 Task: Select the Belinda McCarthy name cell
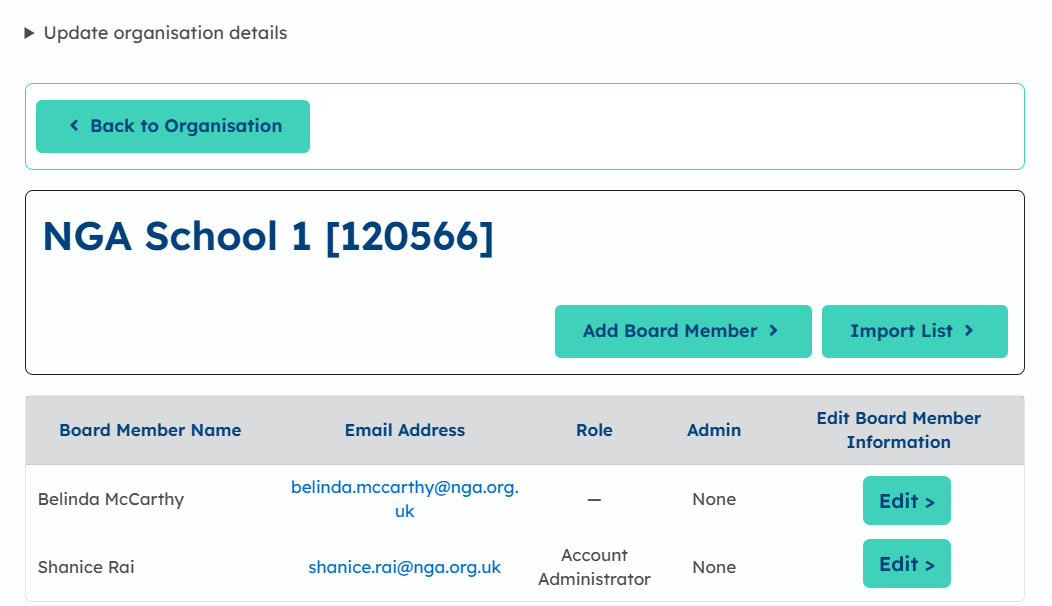pyautogui.click(x=111, y=499)
